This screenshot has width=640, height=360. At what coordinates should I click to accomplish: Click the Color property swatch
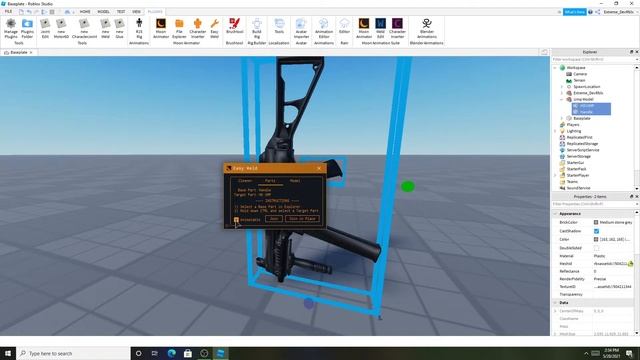[x=596, y=239]
